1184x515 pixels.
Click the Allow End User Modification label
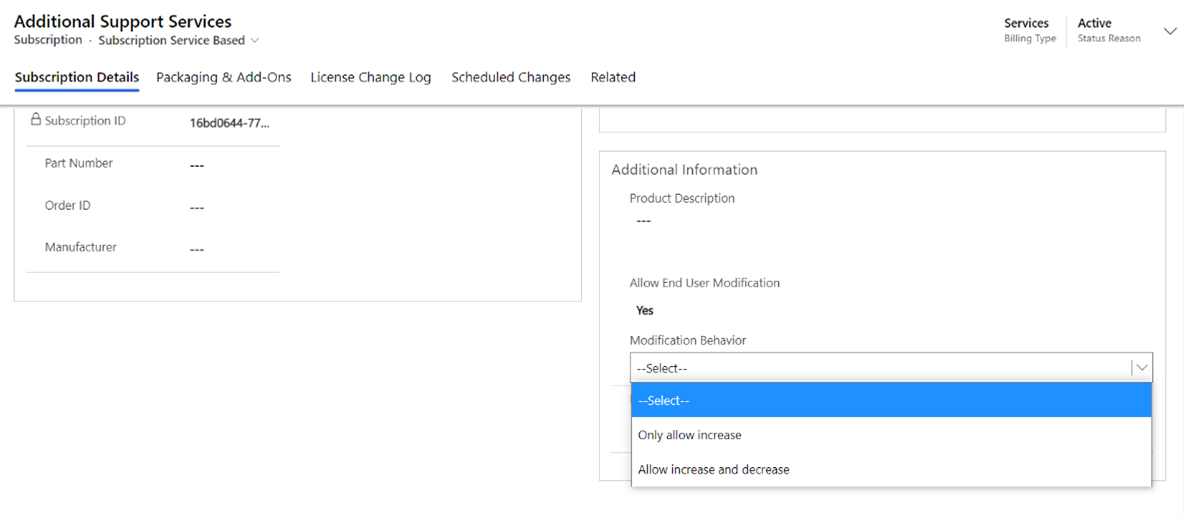pos(705,283)
